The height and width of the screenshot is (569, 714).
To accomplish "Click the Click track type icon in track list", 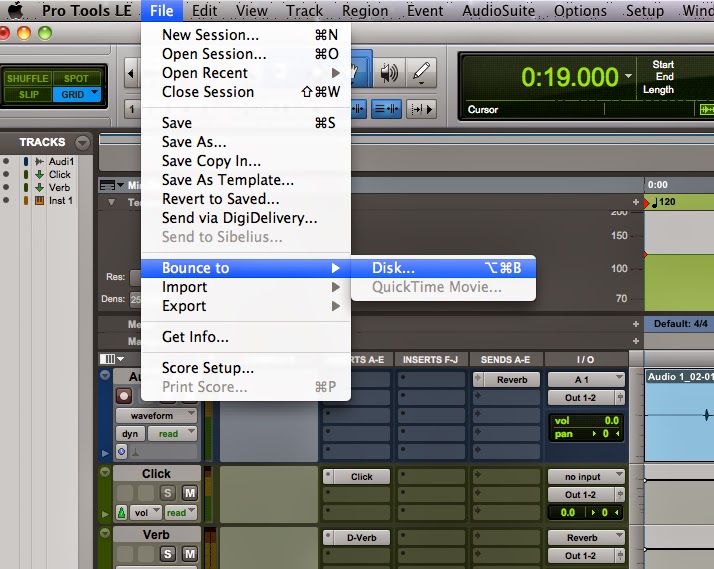I will click(40, 174).
